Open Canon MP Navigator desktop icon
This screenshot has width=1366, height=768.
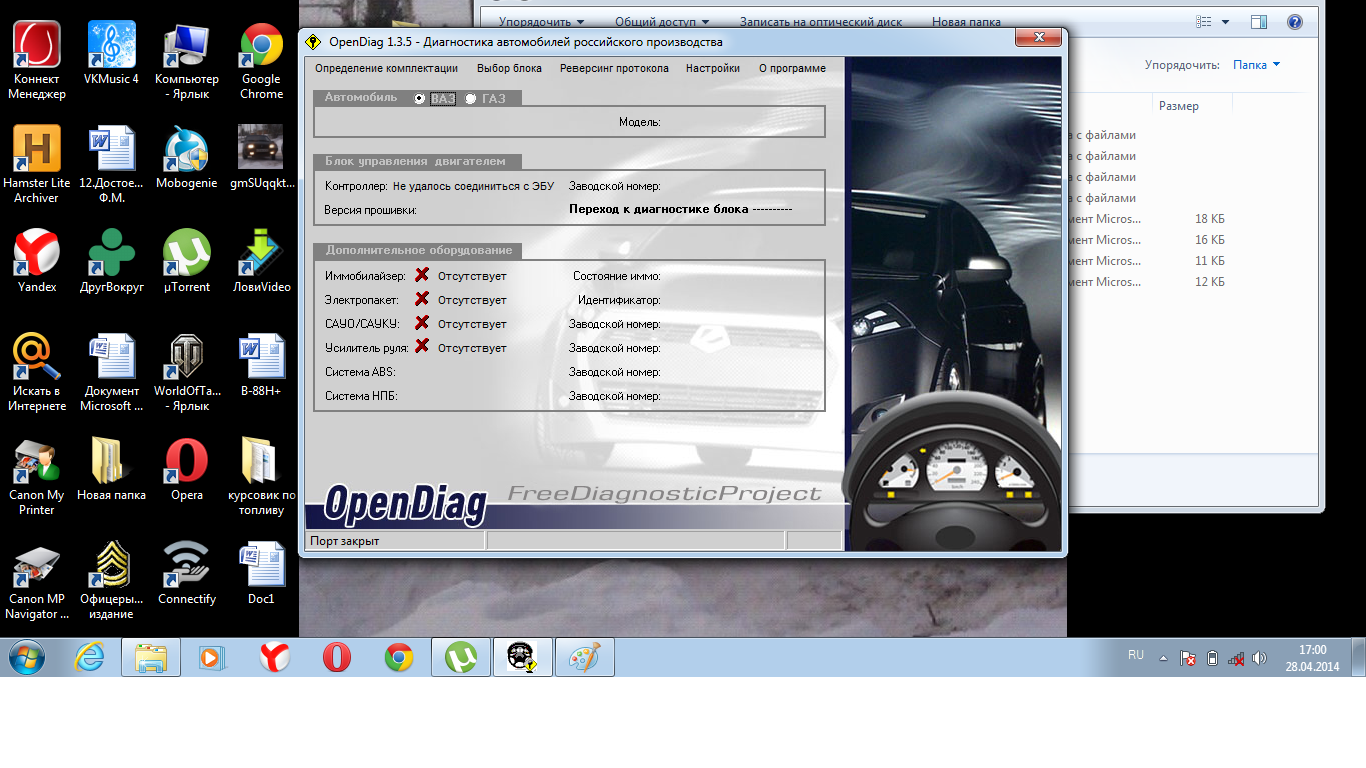tap(37, 581)
